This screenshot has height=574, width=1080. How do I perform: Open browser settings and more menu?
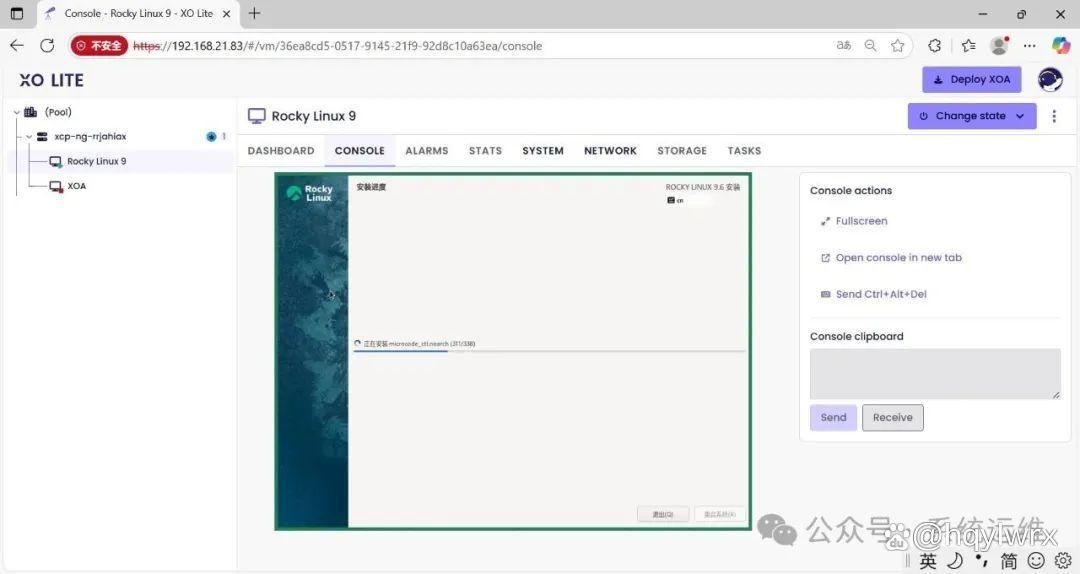click(x=1030, y=45)
